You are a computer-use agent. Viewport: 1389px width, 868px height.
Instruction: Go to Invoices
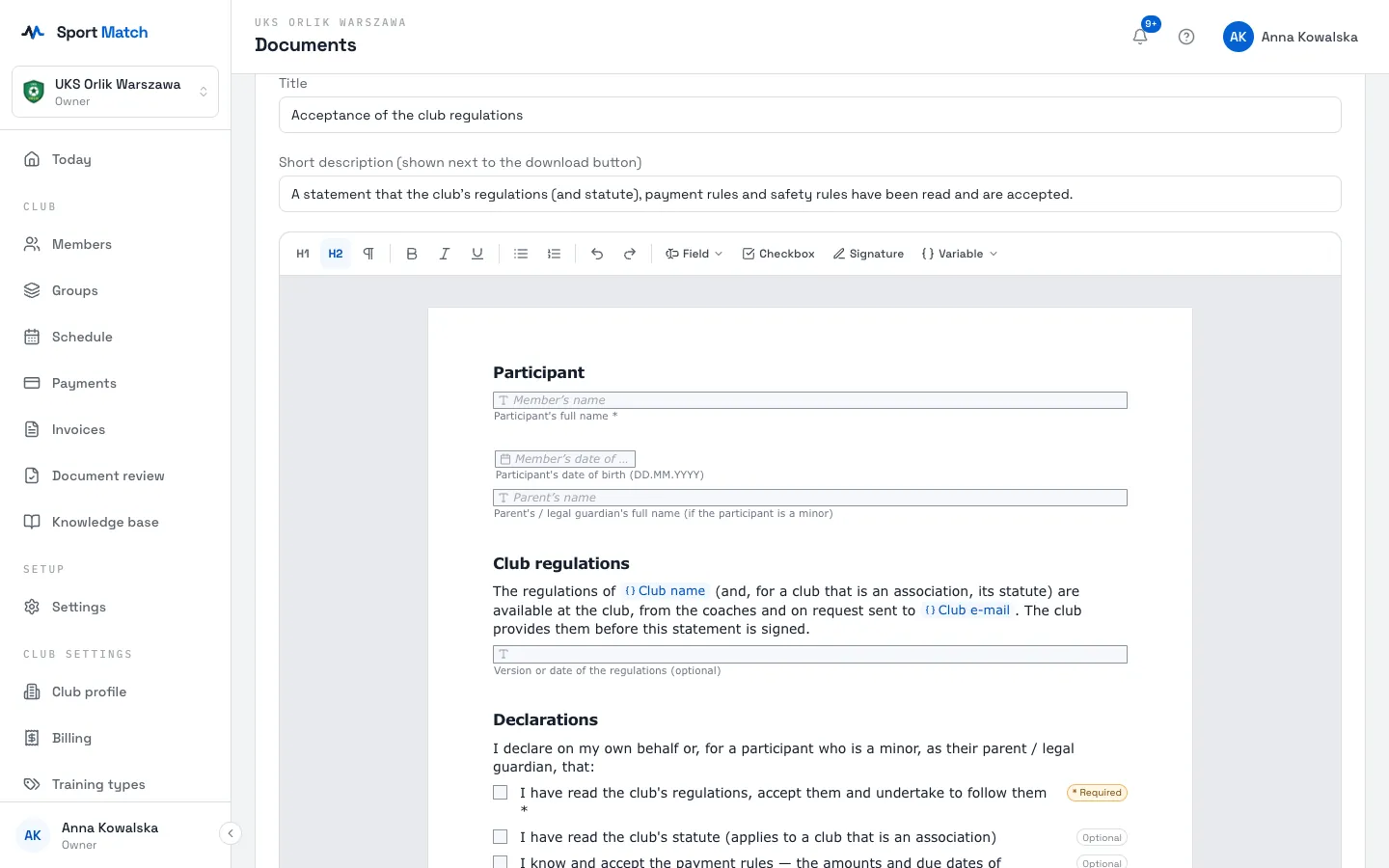(x=115, y=429)
